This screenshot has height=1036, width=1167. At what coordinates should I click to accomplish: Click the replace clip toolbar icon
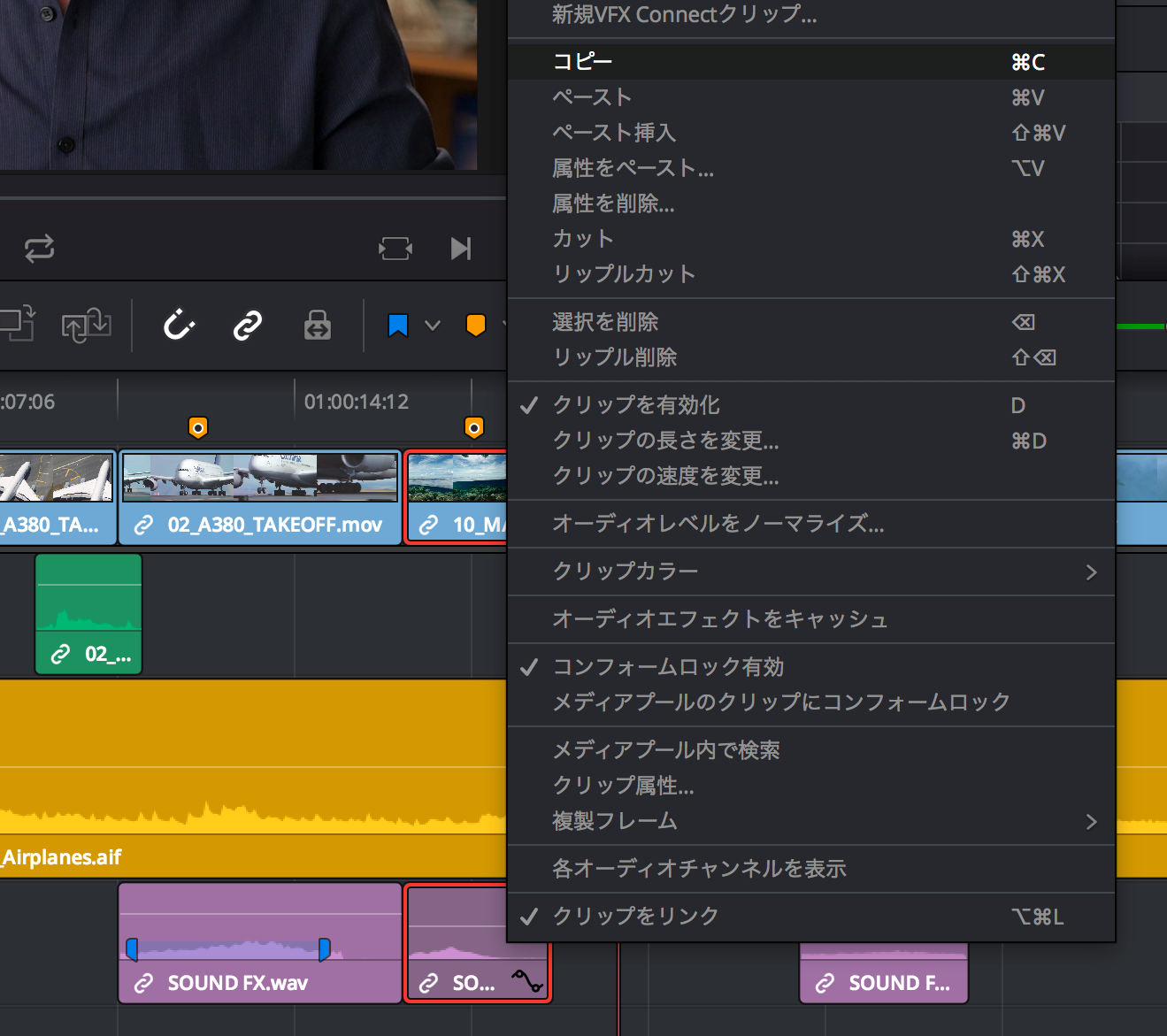86,326
